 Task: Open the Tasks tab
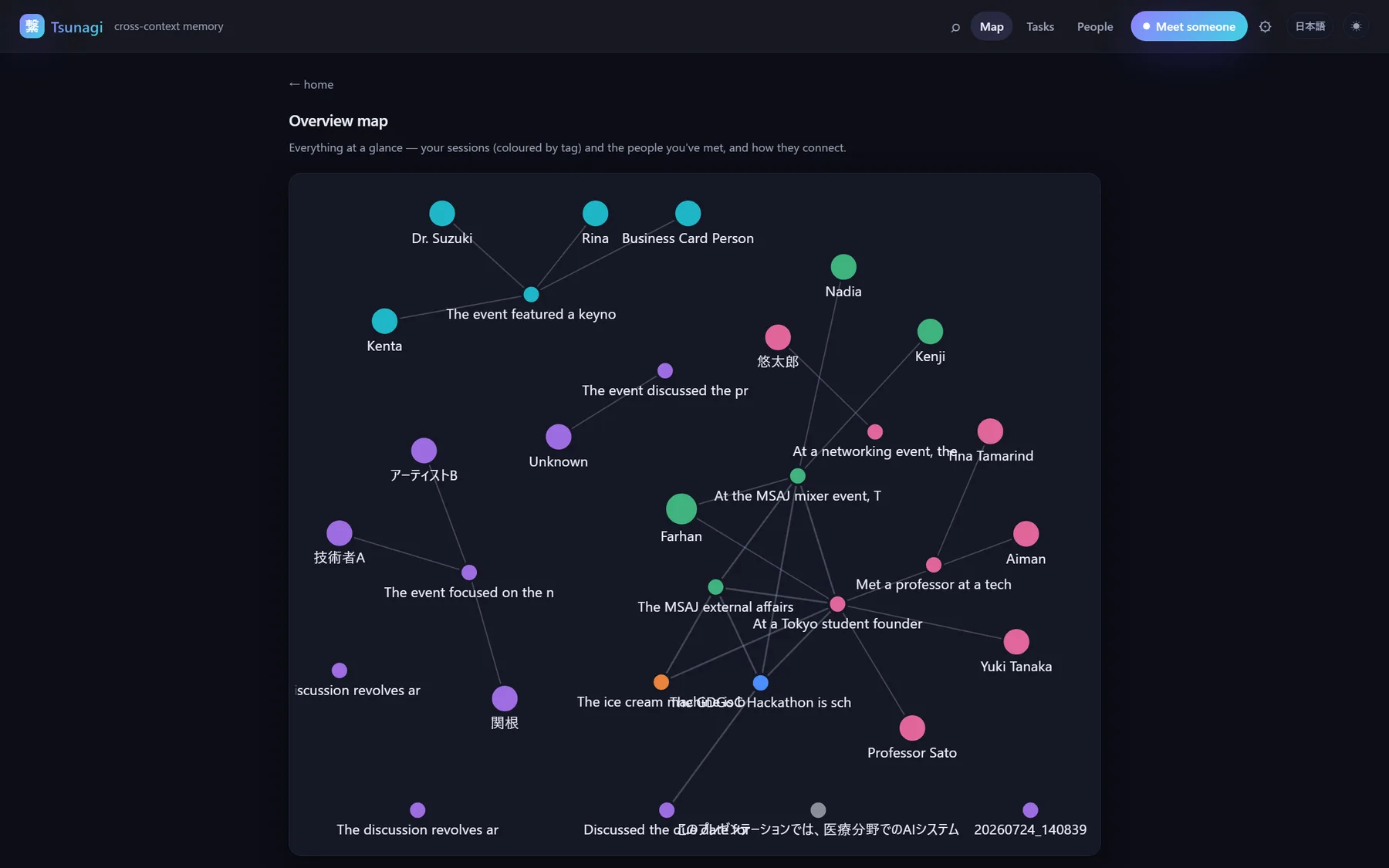[1040, 26]
